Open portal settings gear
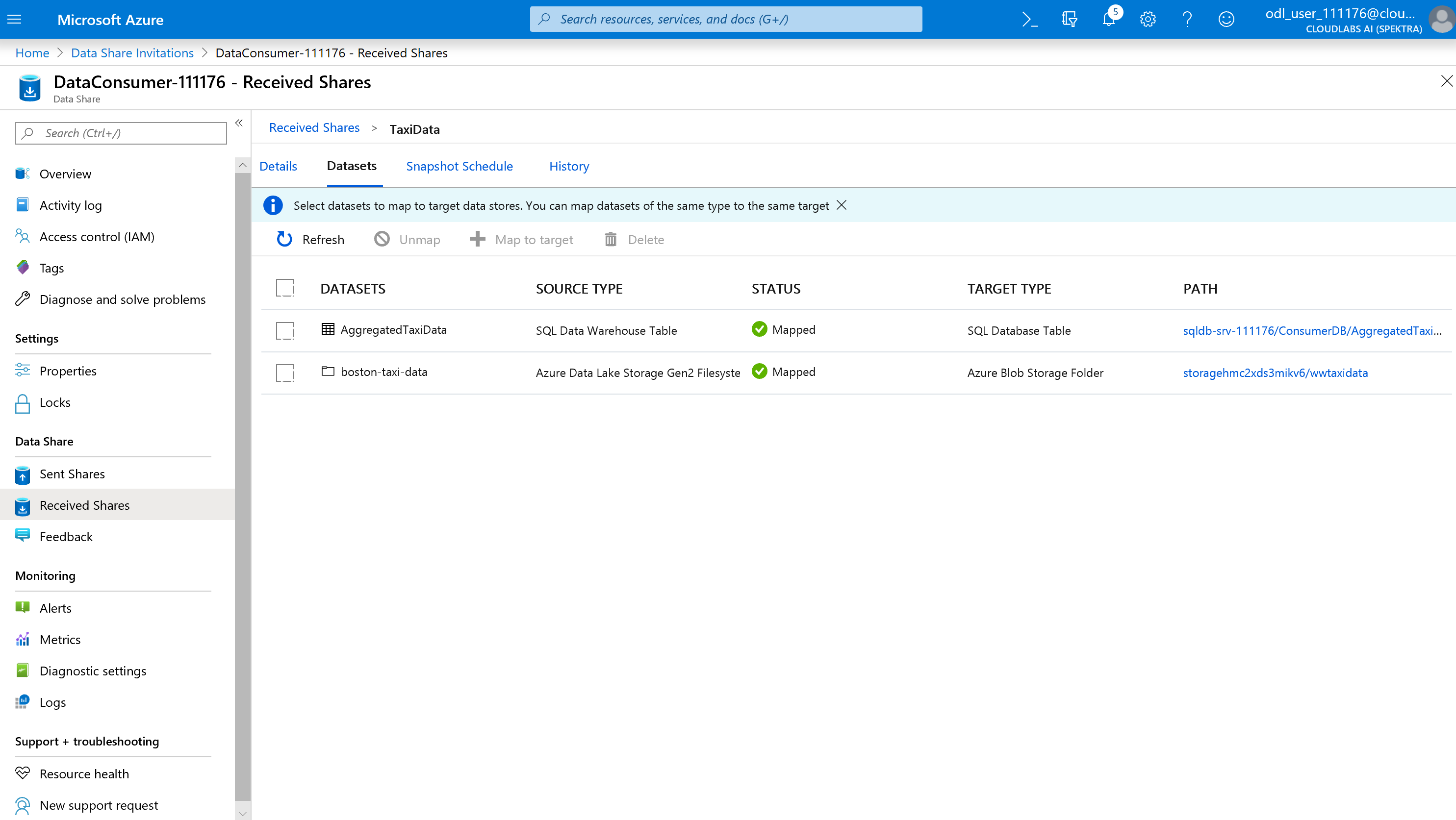Viewport: 1456px width, 820px height. (1148, 19)
